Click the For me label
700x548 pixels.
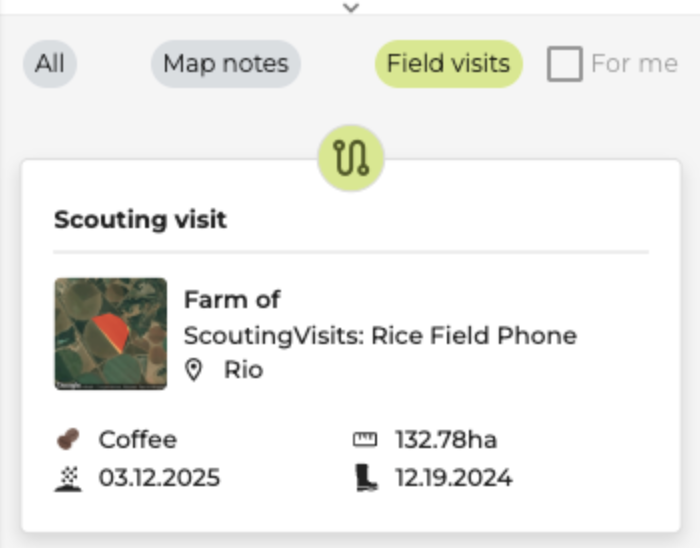tap(634, 63)
